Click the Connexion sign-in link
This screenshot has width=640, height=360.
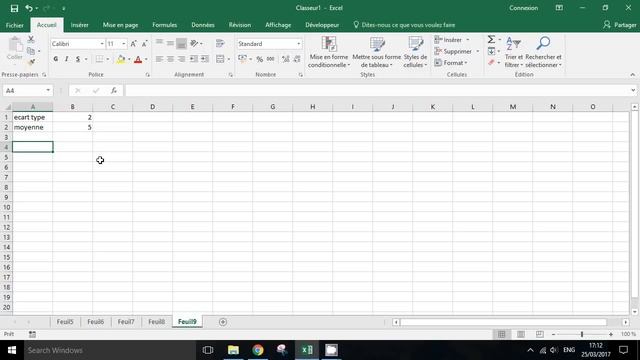[x=523, y=8]
